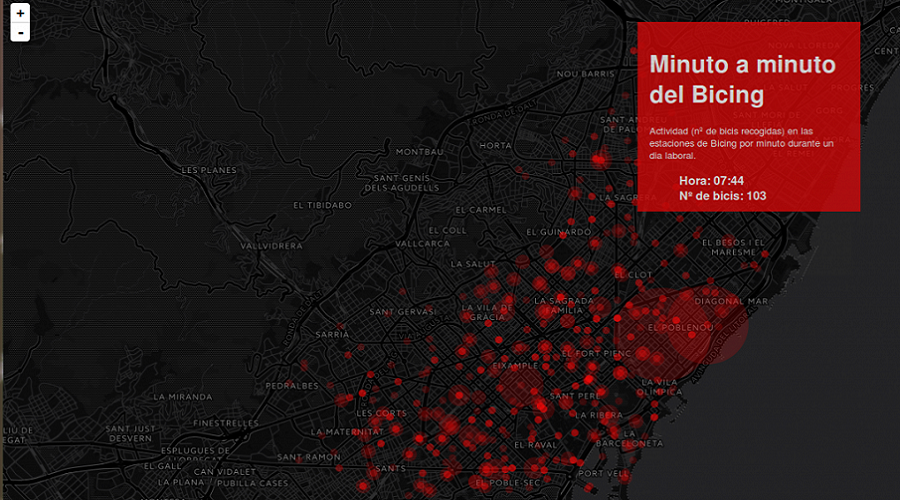Click the 'EL POBLENOU' map label
900x500 pixels.
(681, 327)
